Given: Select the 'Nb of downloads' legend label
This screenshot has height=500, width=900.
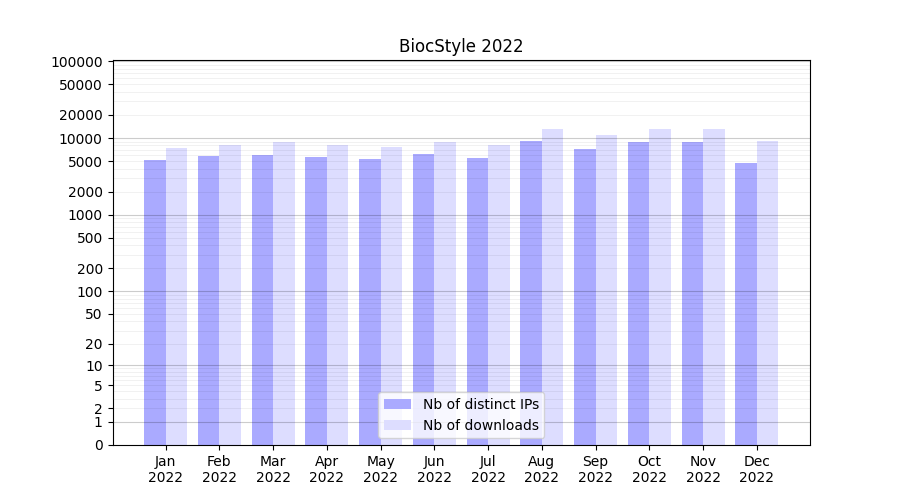Looking at the screenshot, I should [x=480, y=425].
